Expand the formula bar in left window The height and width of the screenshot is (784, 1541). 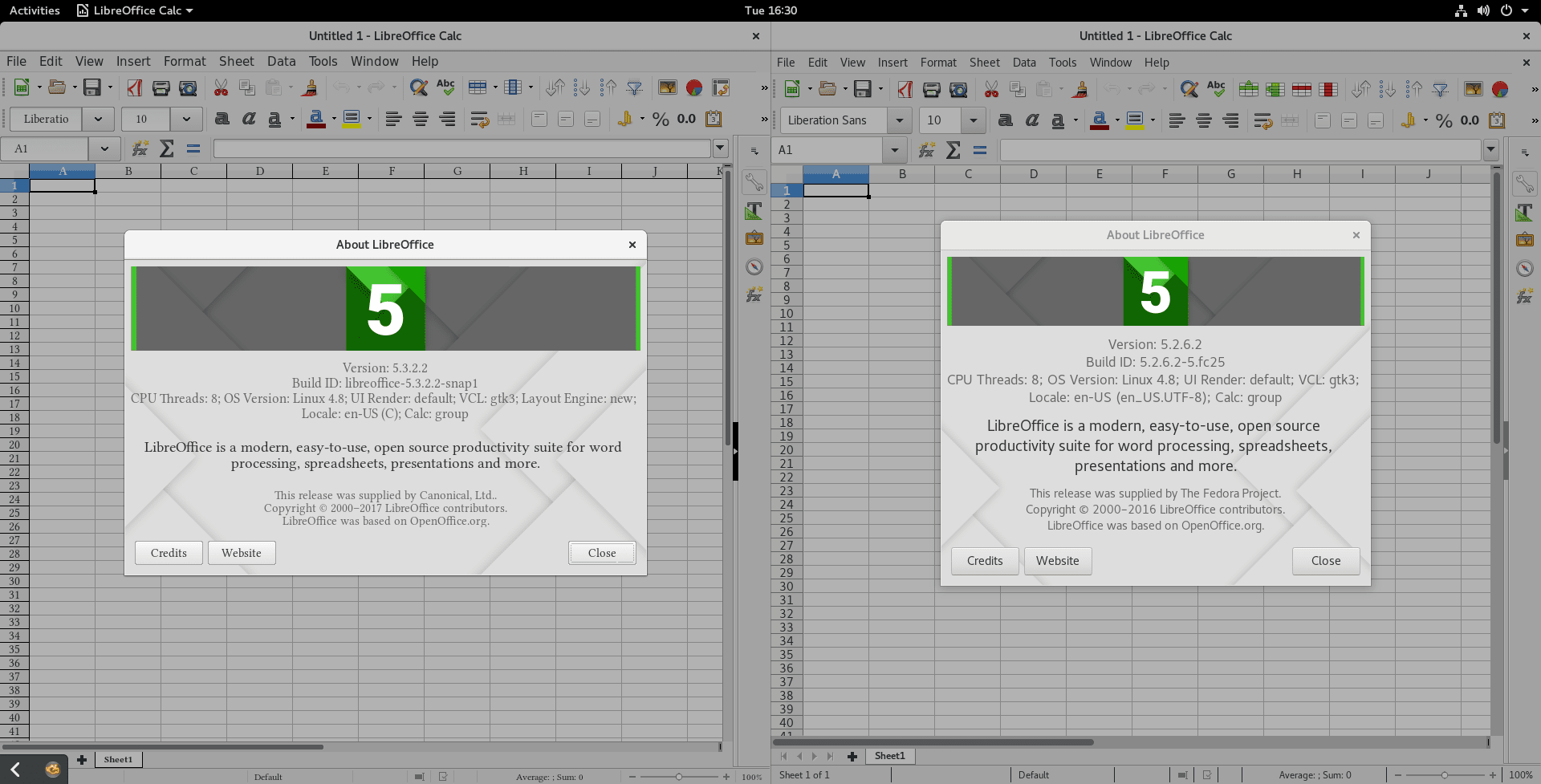tap(720, 148)
